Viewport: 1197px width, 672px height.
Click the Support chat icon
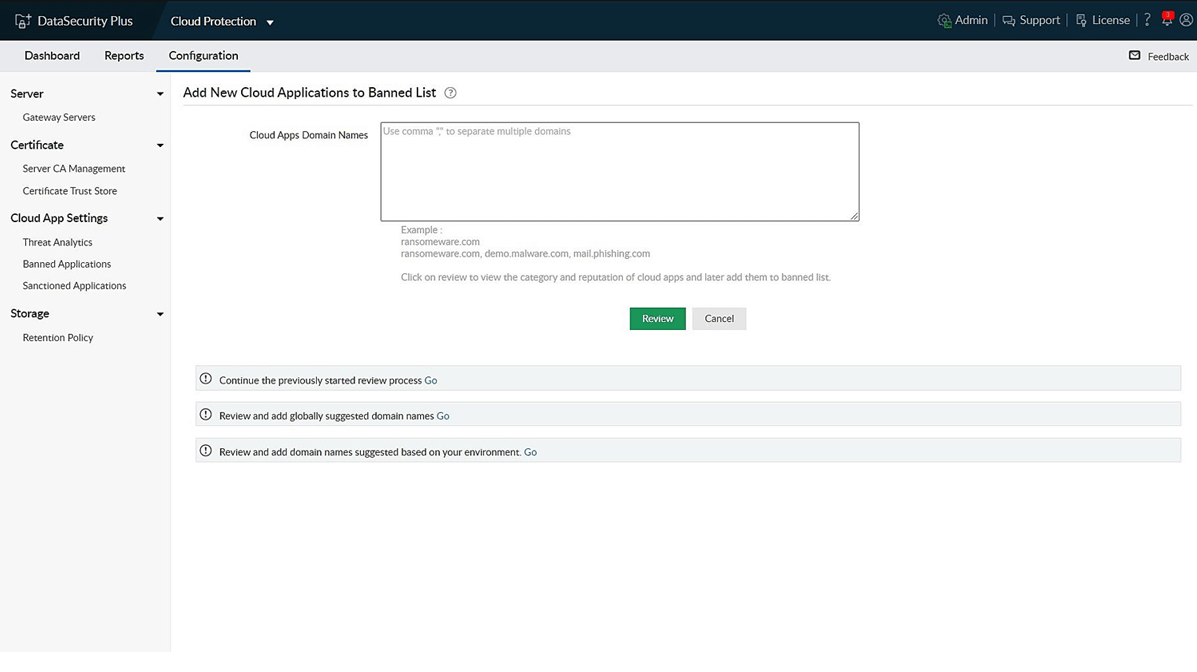point(1009,19)
